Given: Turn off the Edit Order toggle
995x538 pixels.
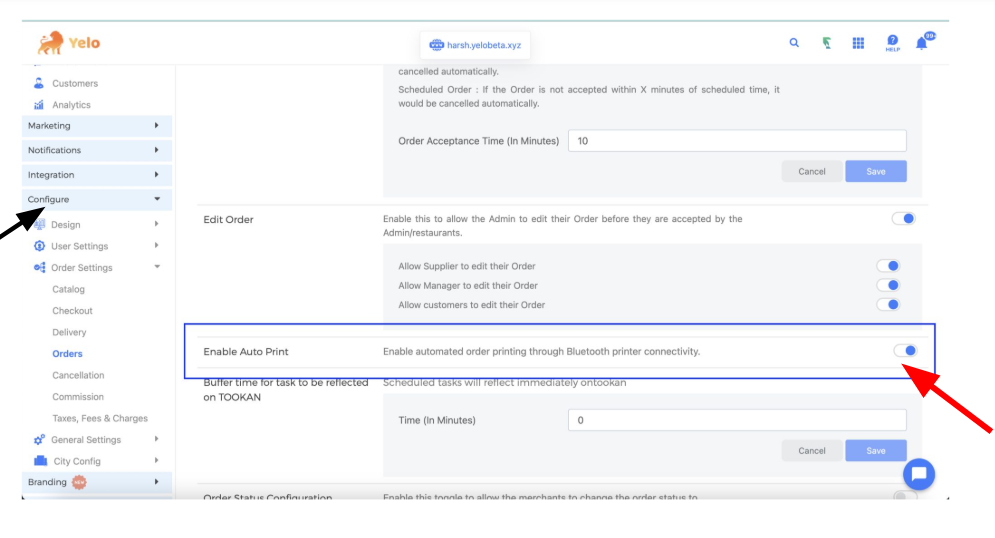Looking at the screenshot, I should 903,219.
